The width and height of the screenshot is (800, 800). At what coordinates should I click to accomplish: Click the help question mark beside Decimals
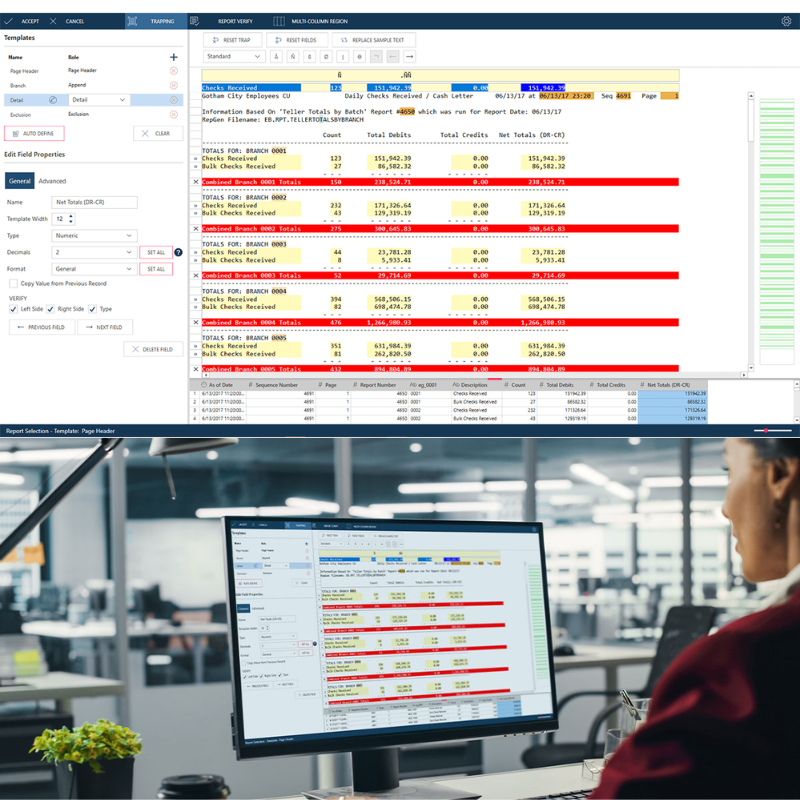(x=178, y=253)
